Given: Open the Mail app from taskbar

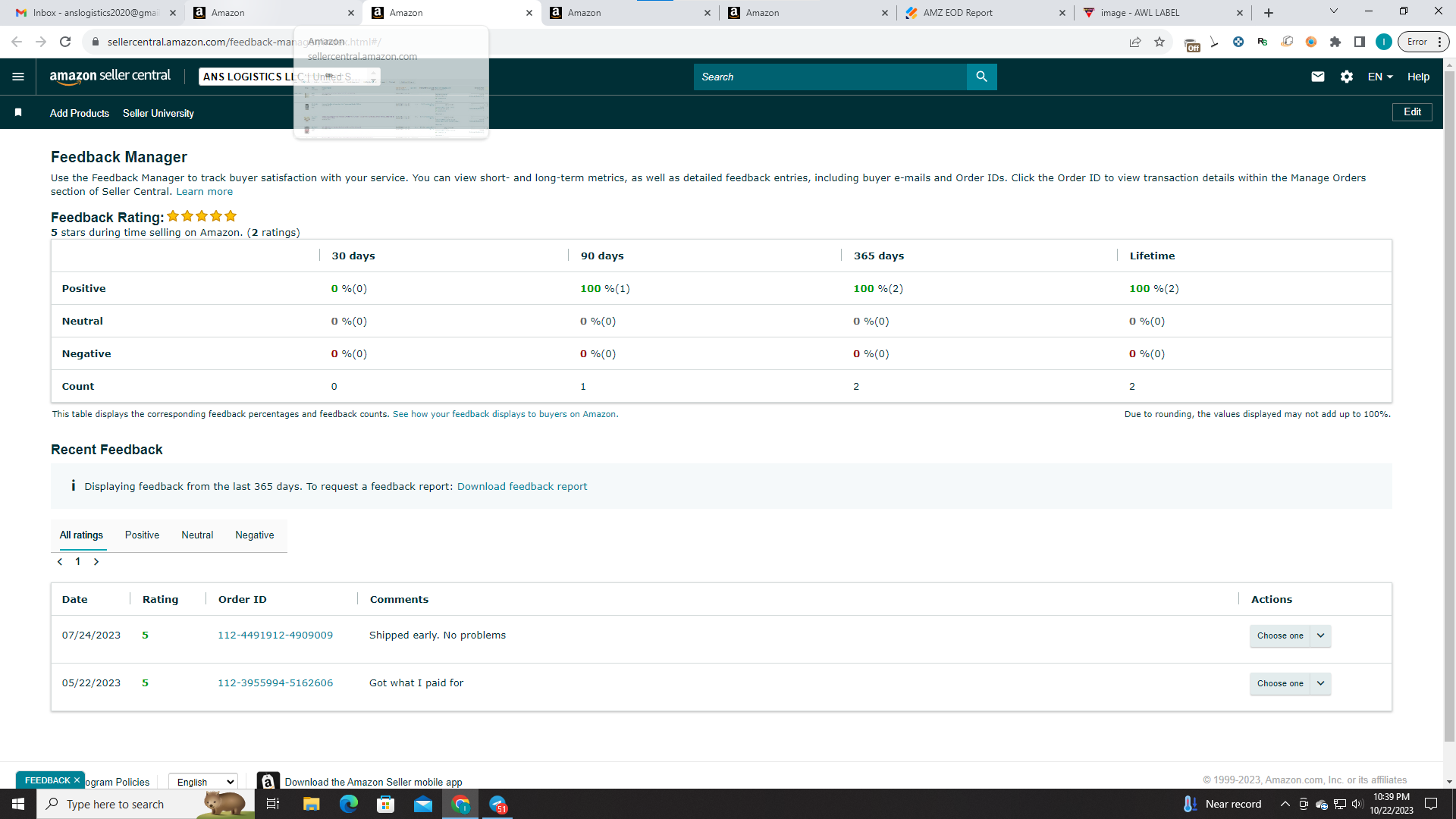Looking at the screenshot, I should pos(423,804).
